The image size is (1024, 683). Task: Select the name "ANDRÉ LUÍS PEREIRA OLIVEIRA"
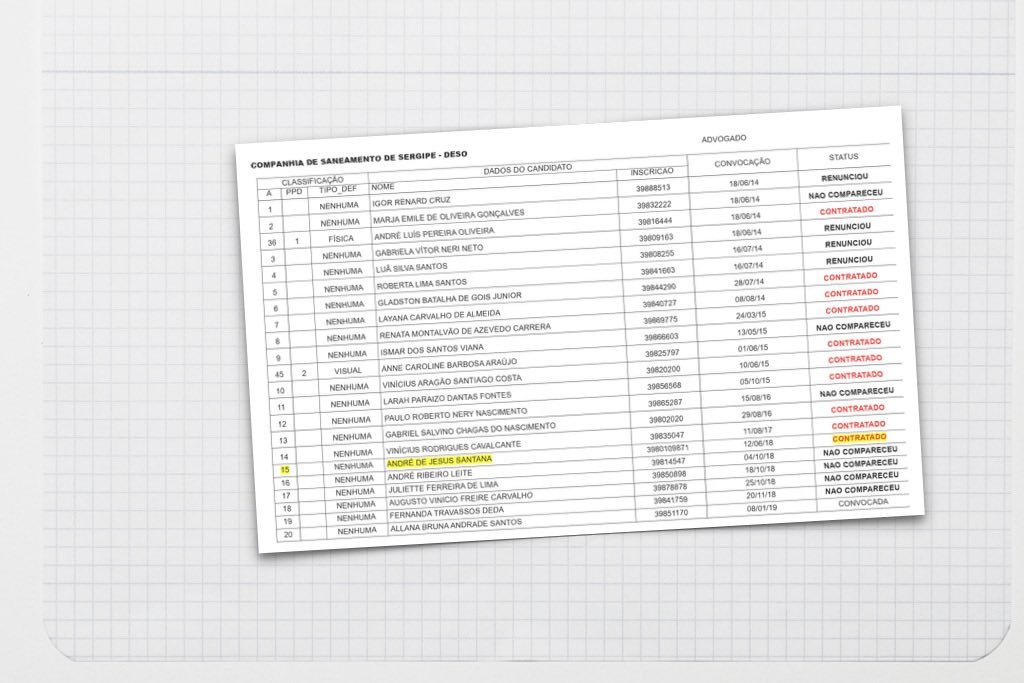(434, 233)
